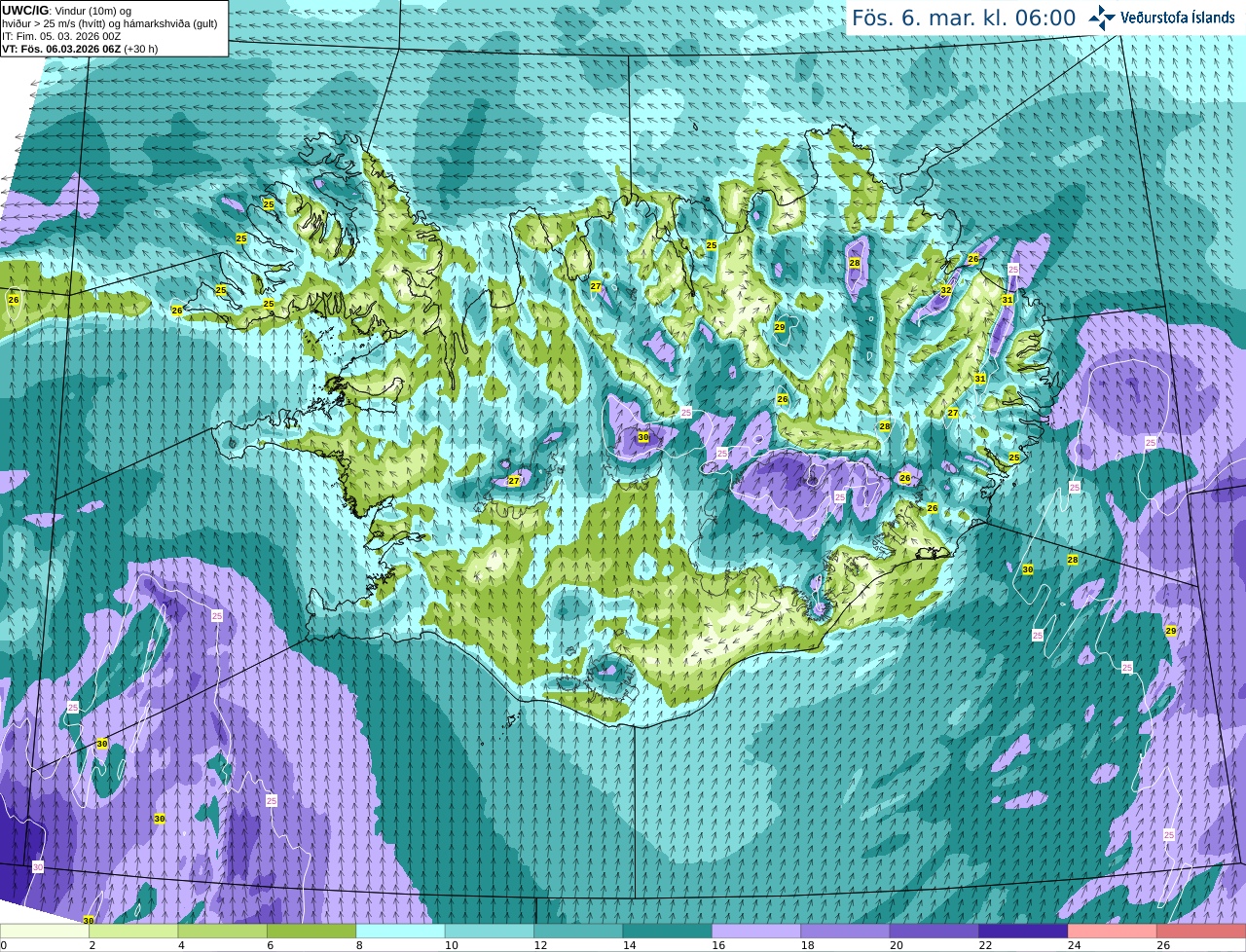Pick the 8–10 m/s light cyan swatch
1246x952 pixels.
[400, 931]
